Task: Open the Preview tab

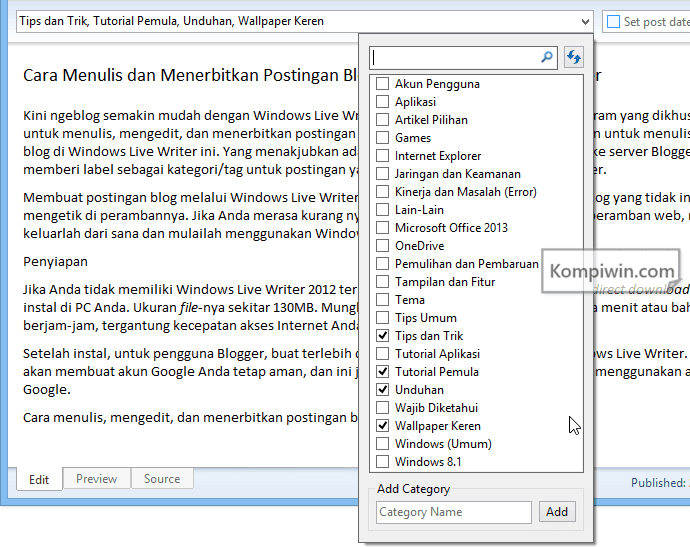Action: coord(96,478)
